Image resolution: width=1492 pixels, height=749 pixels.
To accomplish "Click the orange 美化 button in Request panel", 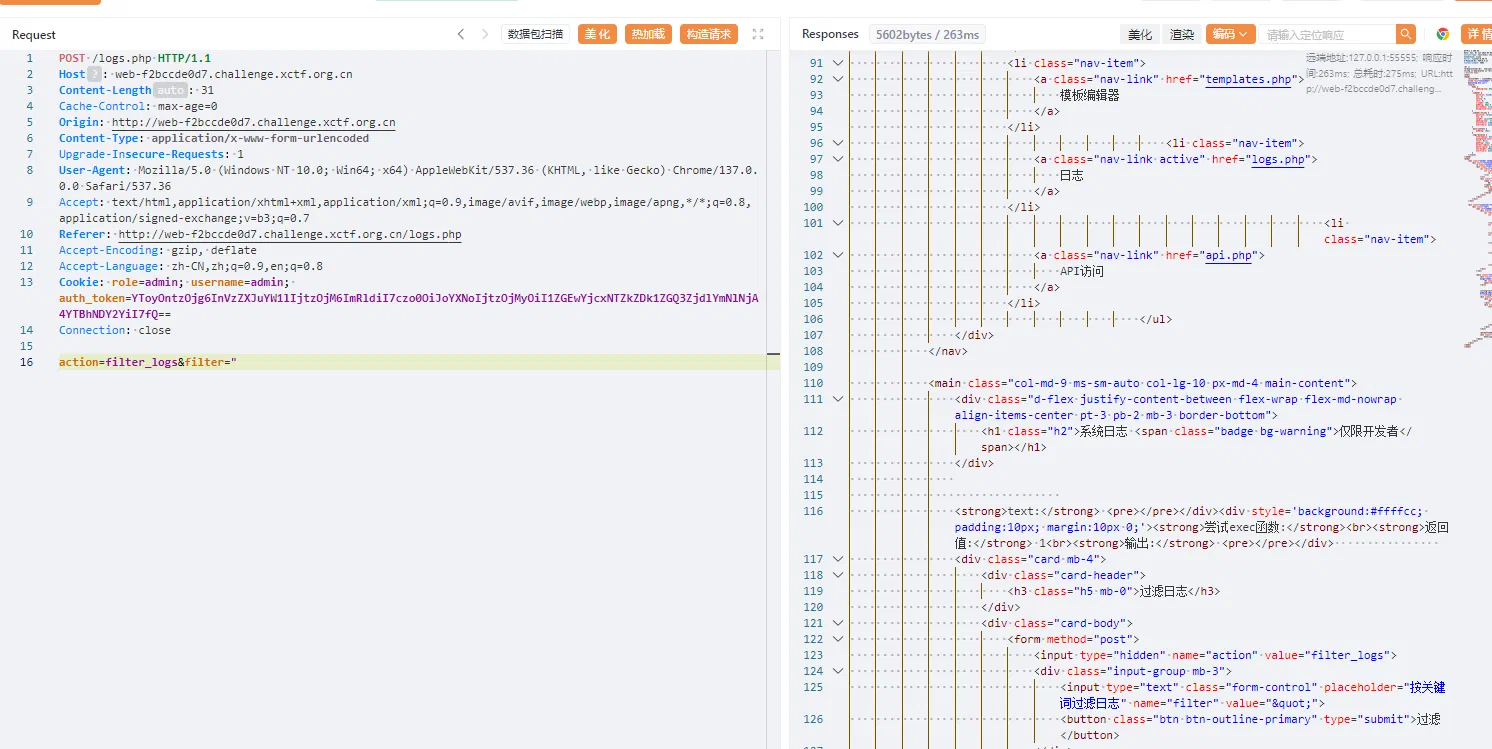I will [597, 34].
